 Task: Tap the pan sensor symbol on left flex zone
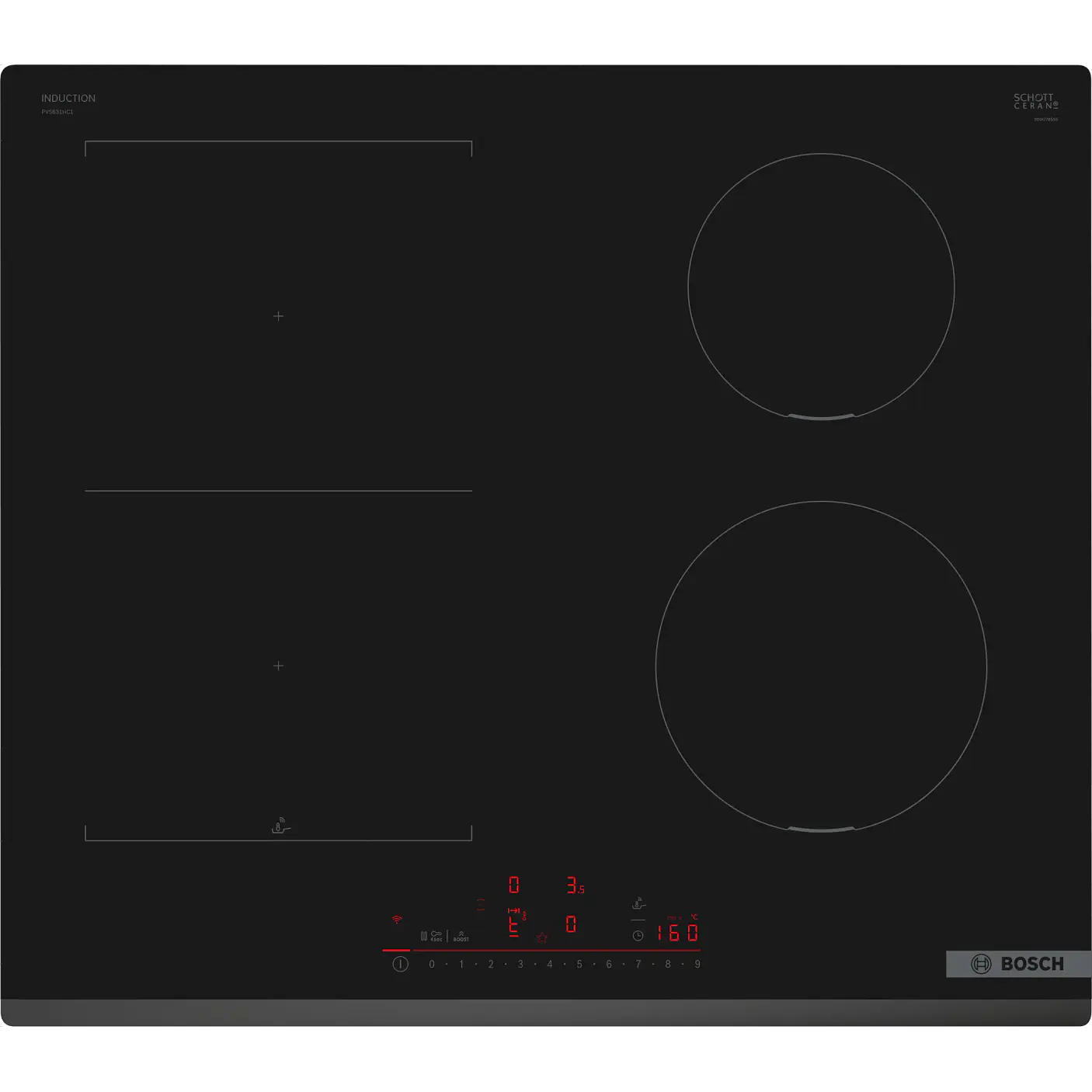click(280, 826)
